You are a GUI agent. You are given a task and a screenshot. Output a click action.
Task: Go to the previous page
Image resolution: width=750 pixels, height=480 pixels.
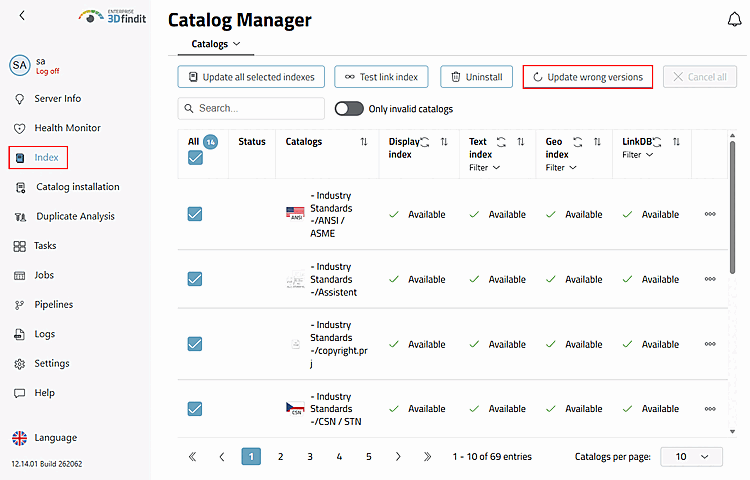(221, 457)
